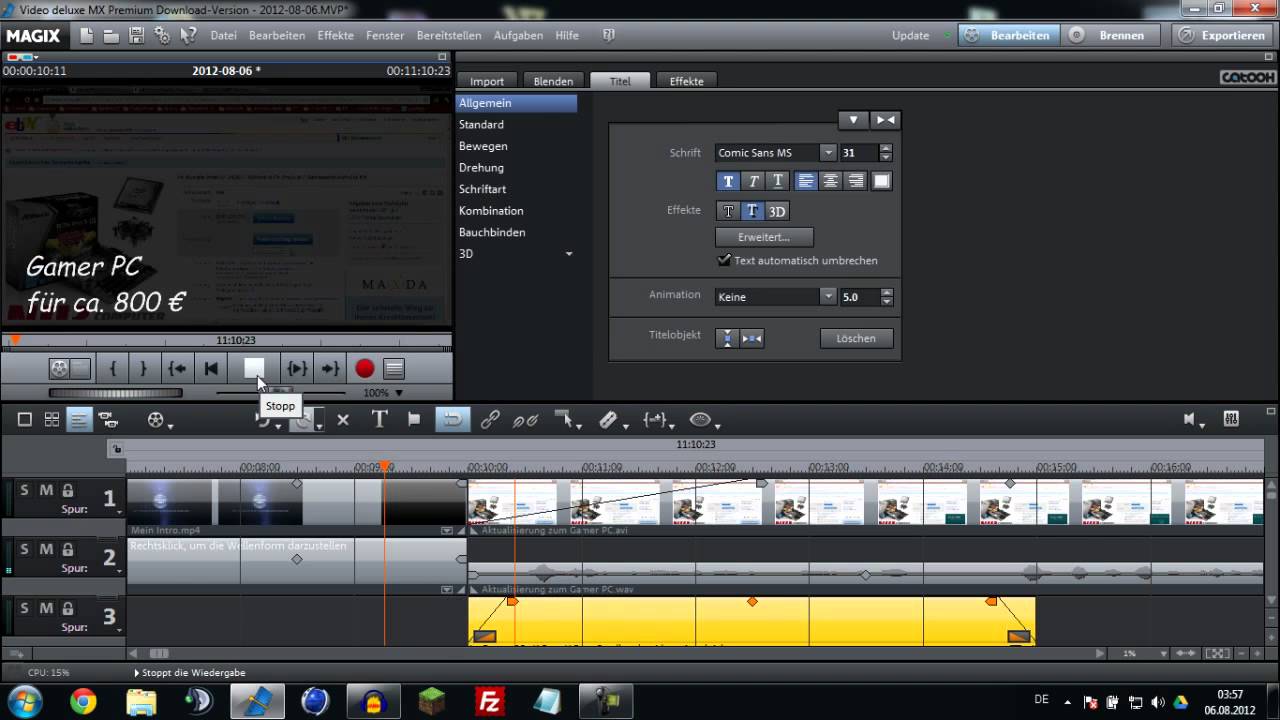The height and width of the screenshot is (720, 1280).
Task: Set in-point with left brace button
Action: pyautogui.click(x=113, y=369)
